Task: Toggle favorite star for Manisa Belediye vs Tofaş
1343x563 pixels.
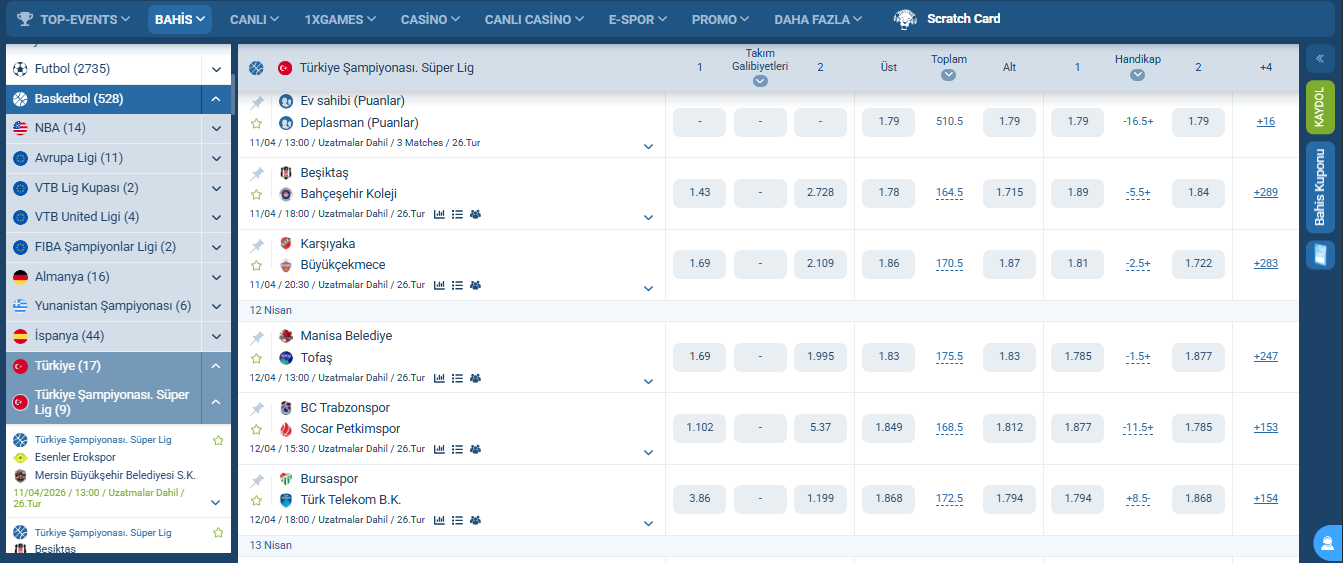Action: point(257,358)
